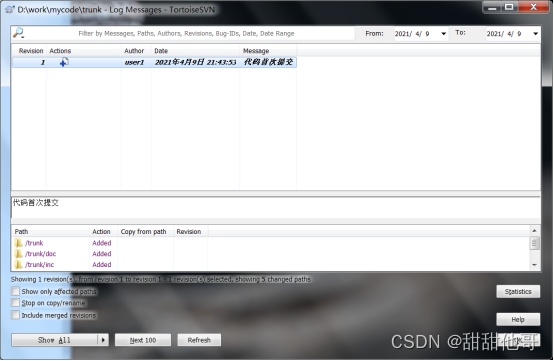Sort changed paths by Action header

pos(103,232)
